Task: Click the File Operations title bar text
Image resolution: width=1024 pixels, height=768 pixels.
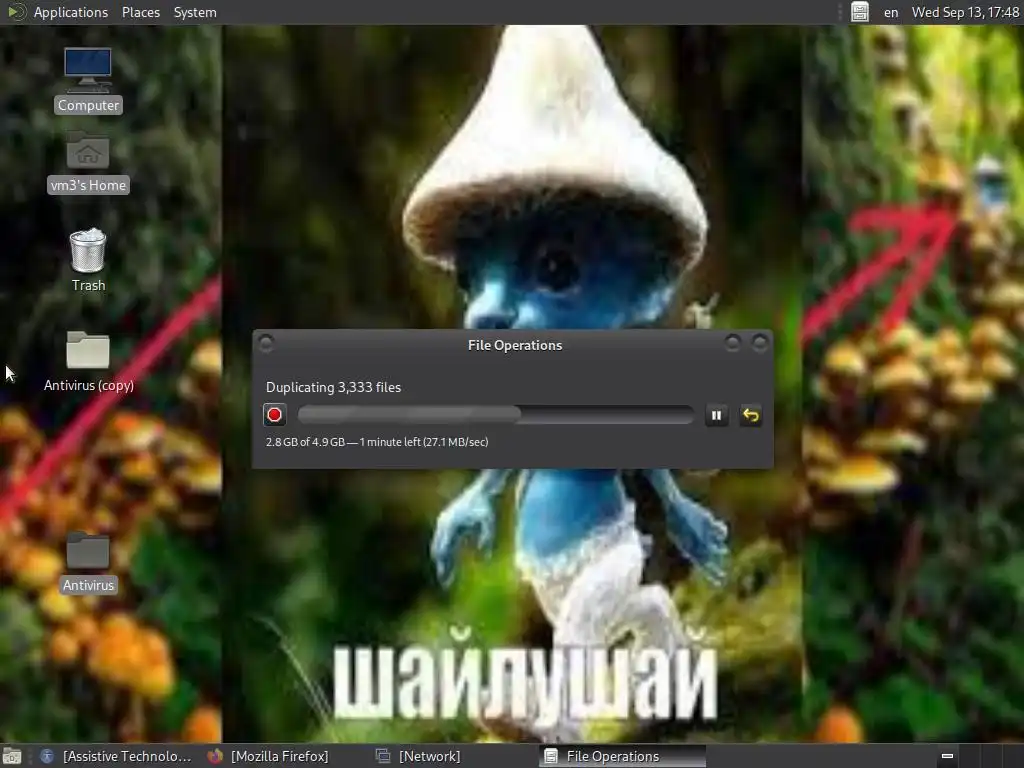Action: coord(515,345)
